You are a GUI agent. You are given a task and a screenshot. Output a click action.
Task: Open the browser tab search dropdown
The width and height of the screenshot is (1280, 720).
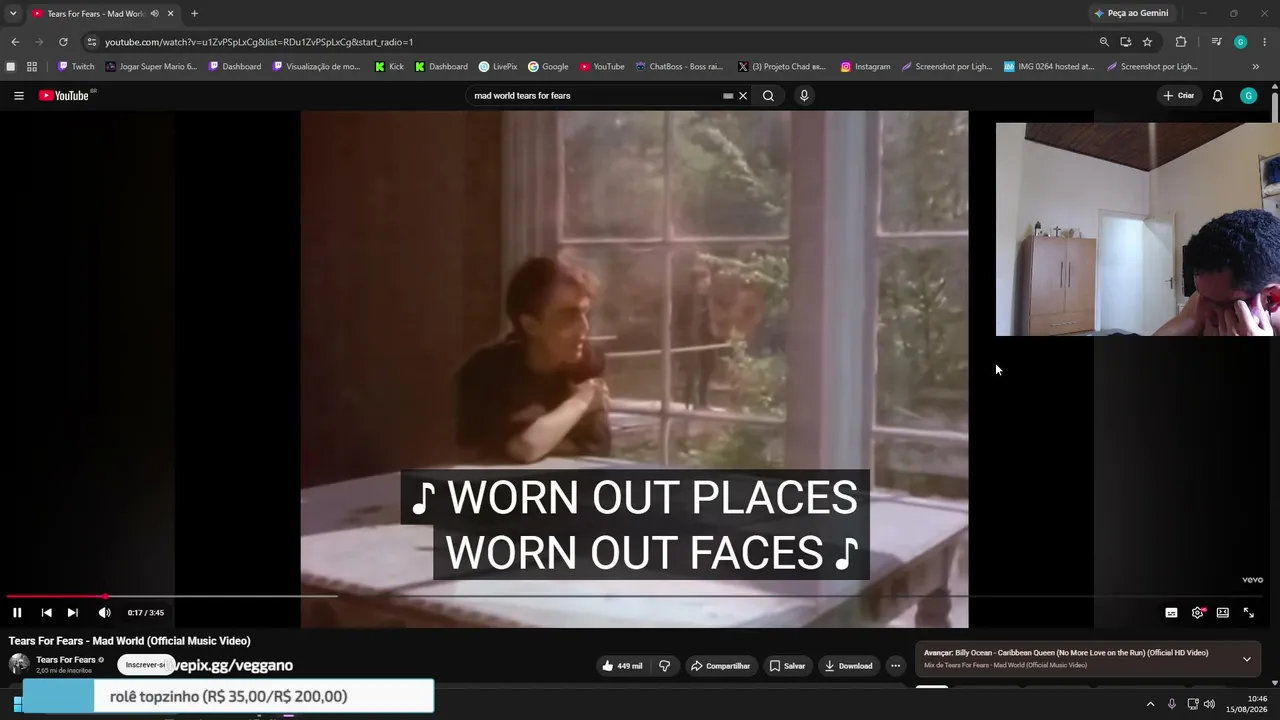[x=13, y=13]
